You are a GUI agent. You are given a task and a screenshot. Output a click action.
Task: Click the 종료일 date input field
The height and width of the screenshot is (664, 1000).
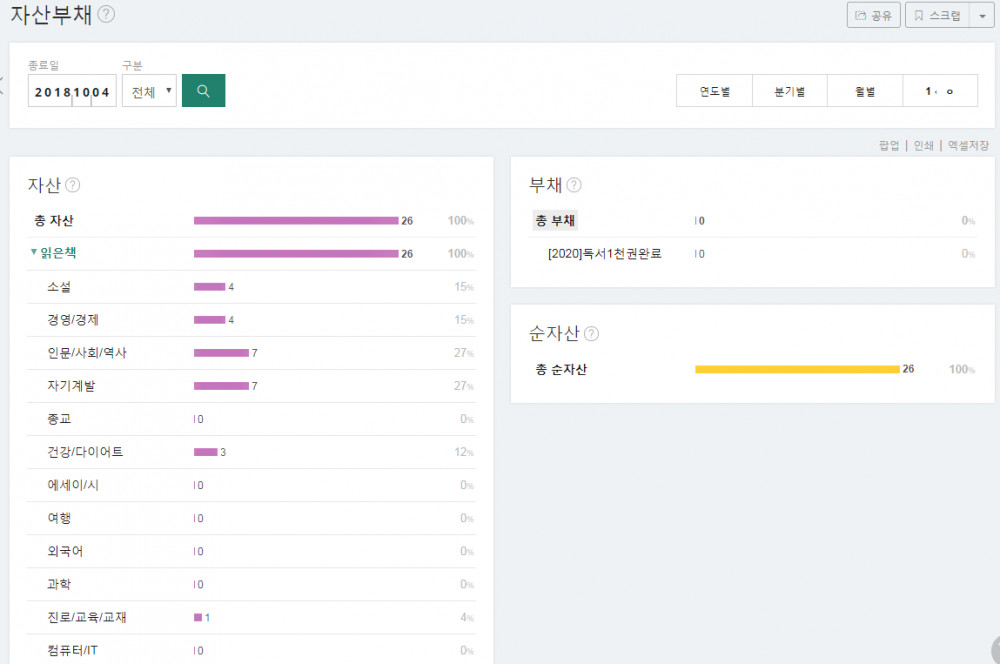pyautogui.click(x=71, y=91)
